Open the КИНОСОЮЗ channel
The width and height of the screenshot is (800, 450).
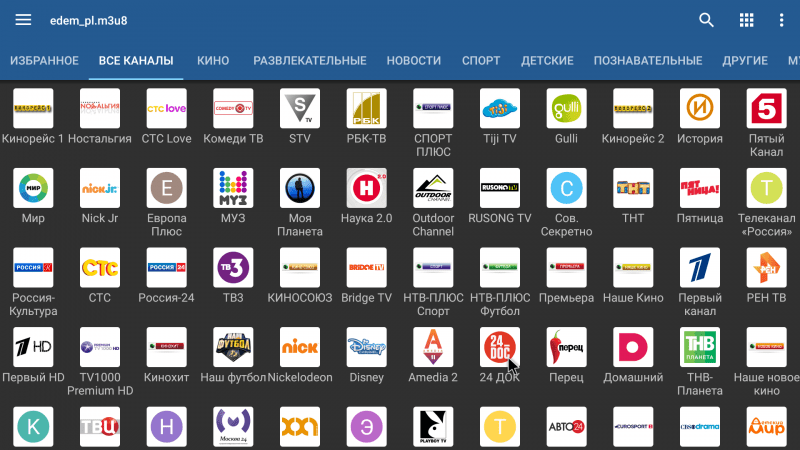click(300, 267)
